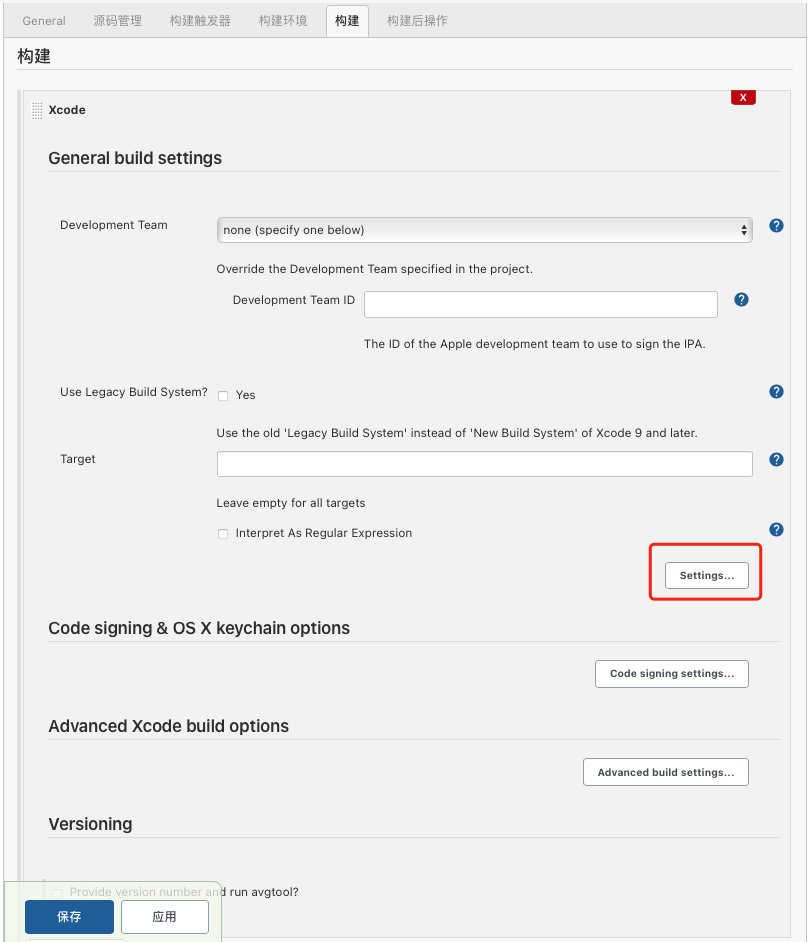Switch to the 源码管理 tab

click(x=118, y=21)
